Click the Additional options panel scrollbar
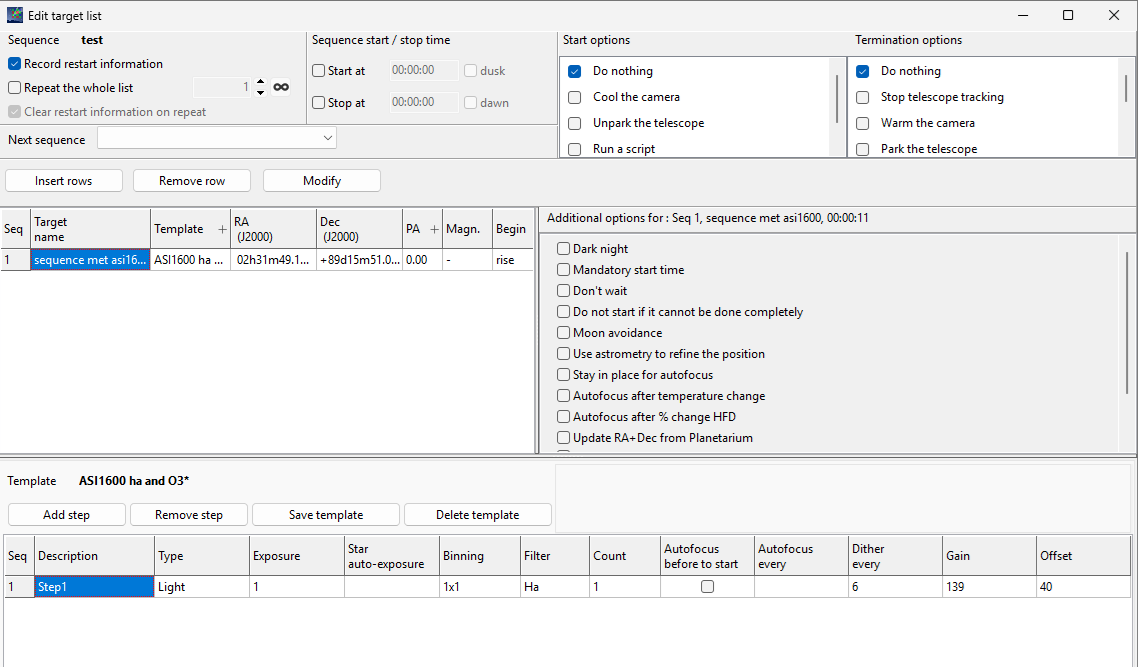Screen dimensions: 1138x667 [1127, 323]
